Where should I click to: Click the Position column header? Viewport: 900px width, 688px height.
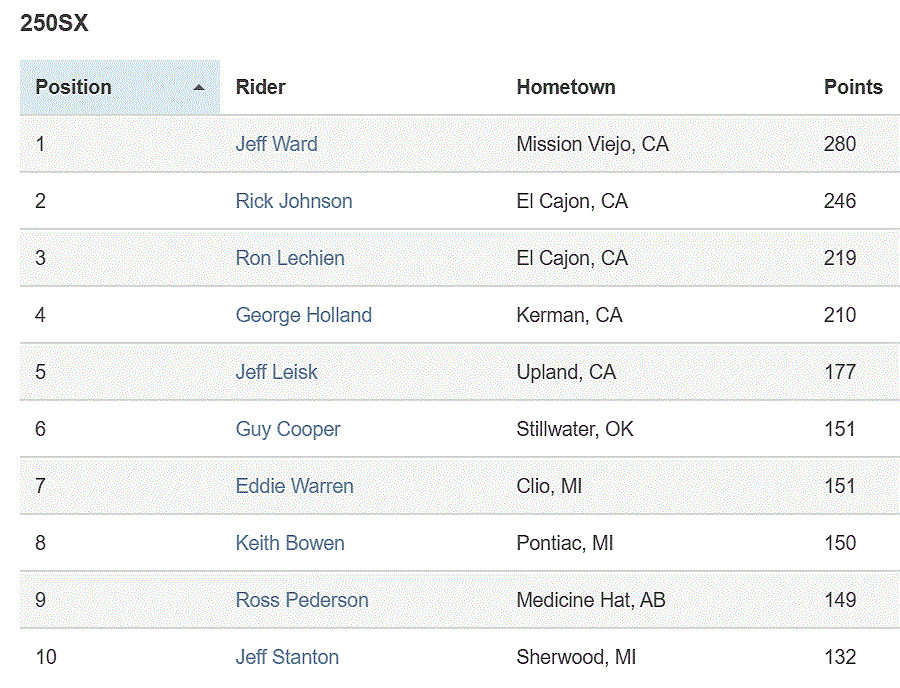click(x=74, y=87)
